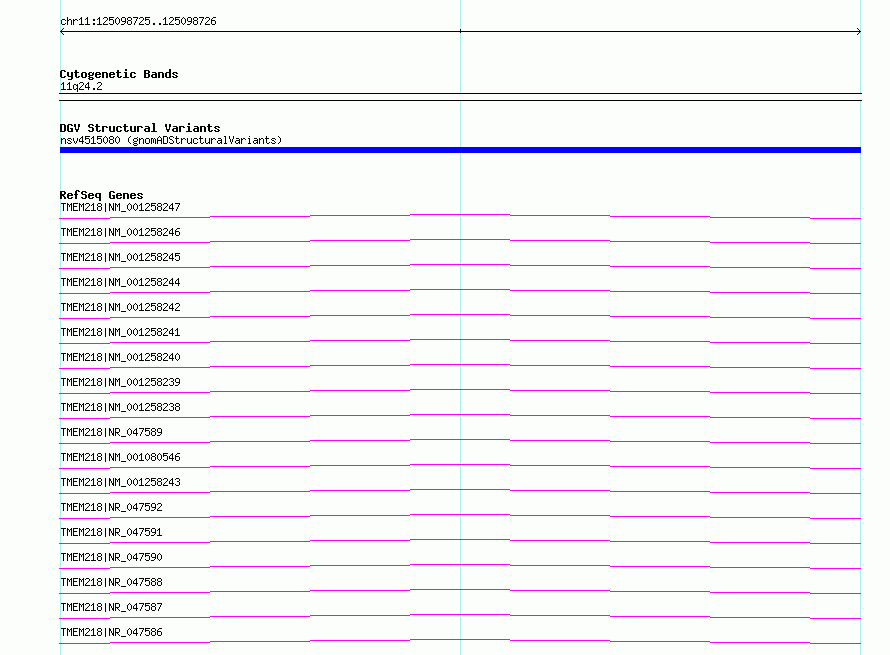Select transcript TMEM218|NM_001258246
Screen dimensions: 890x655
tap(120, 232)
